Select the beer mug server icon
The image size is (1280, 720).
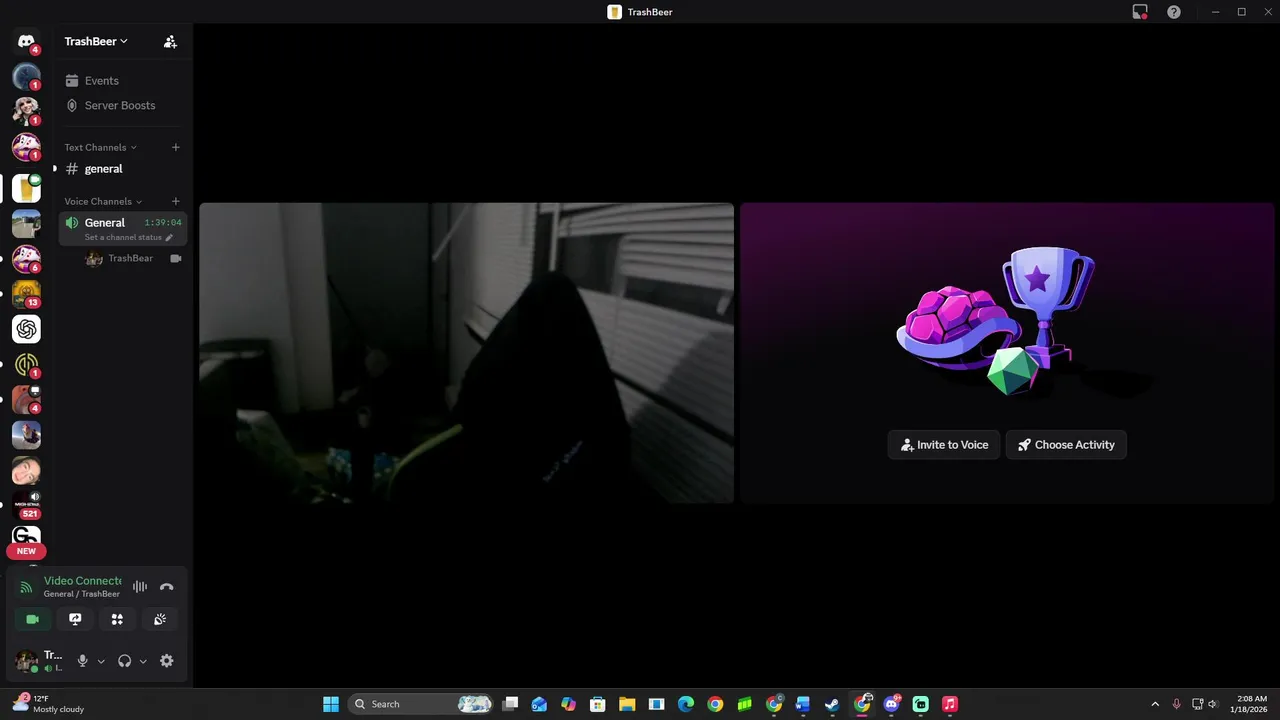26,188
